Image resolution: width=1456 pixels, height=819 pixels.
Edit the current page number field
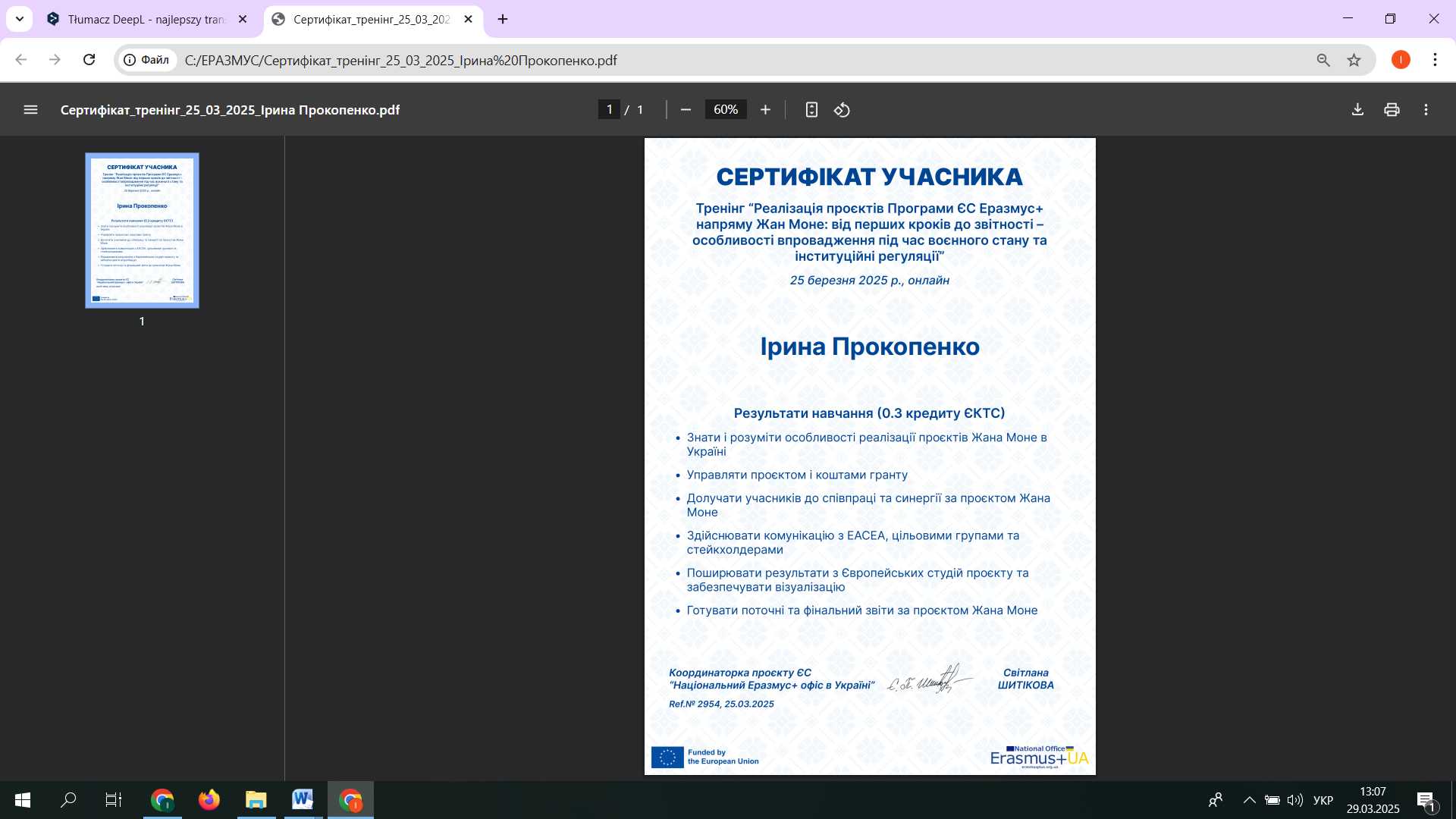pyautogui.click(x=609, y=110)
